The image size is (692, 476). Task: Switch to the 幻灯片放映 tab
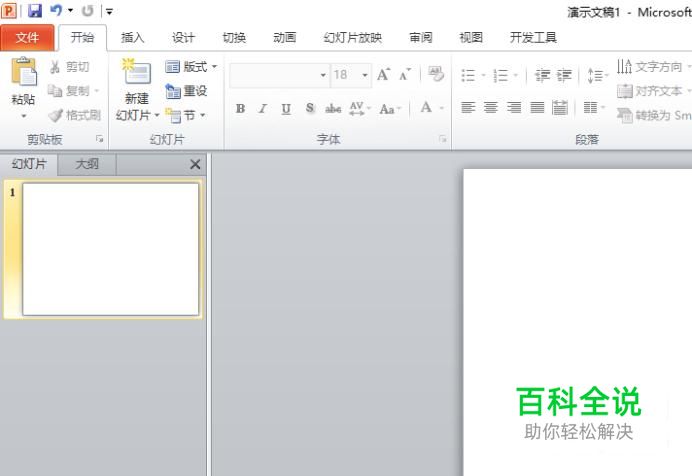click(353, 38)
